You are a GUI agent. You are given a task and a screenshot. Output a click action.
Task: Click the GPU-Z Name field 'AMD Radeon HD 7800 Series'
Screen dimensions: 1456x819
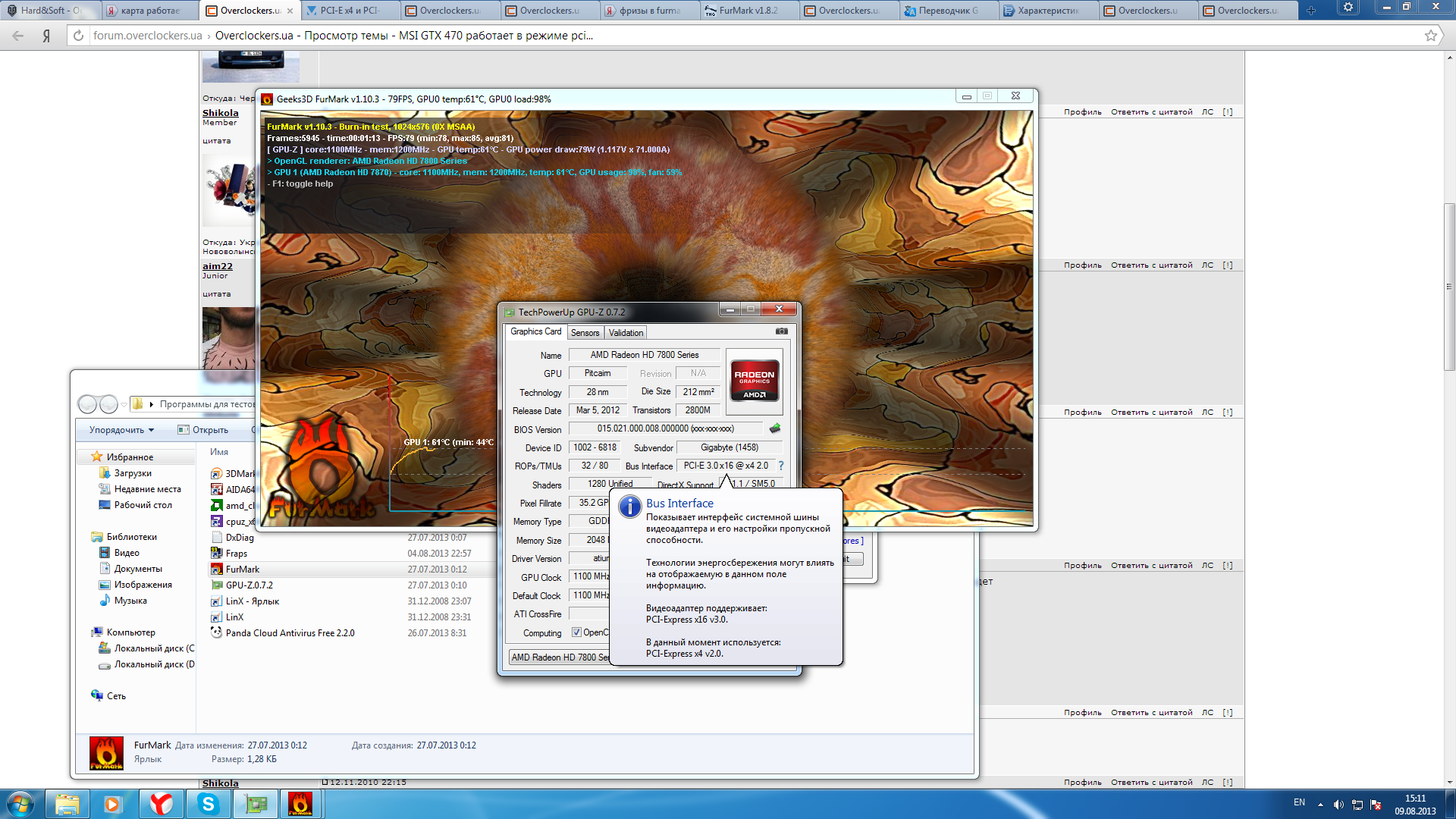coord(645,355)
